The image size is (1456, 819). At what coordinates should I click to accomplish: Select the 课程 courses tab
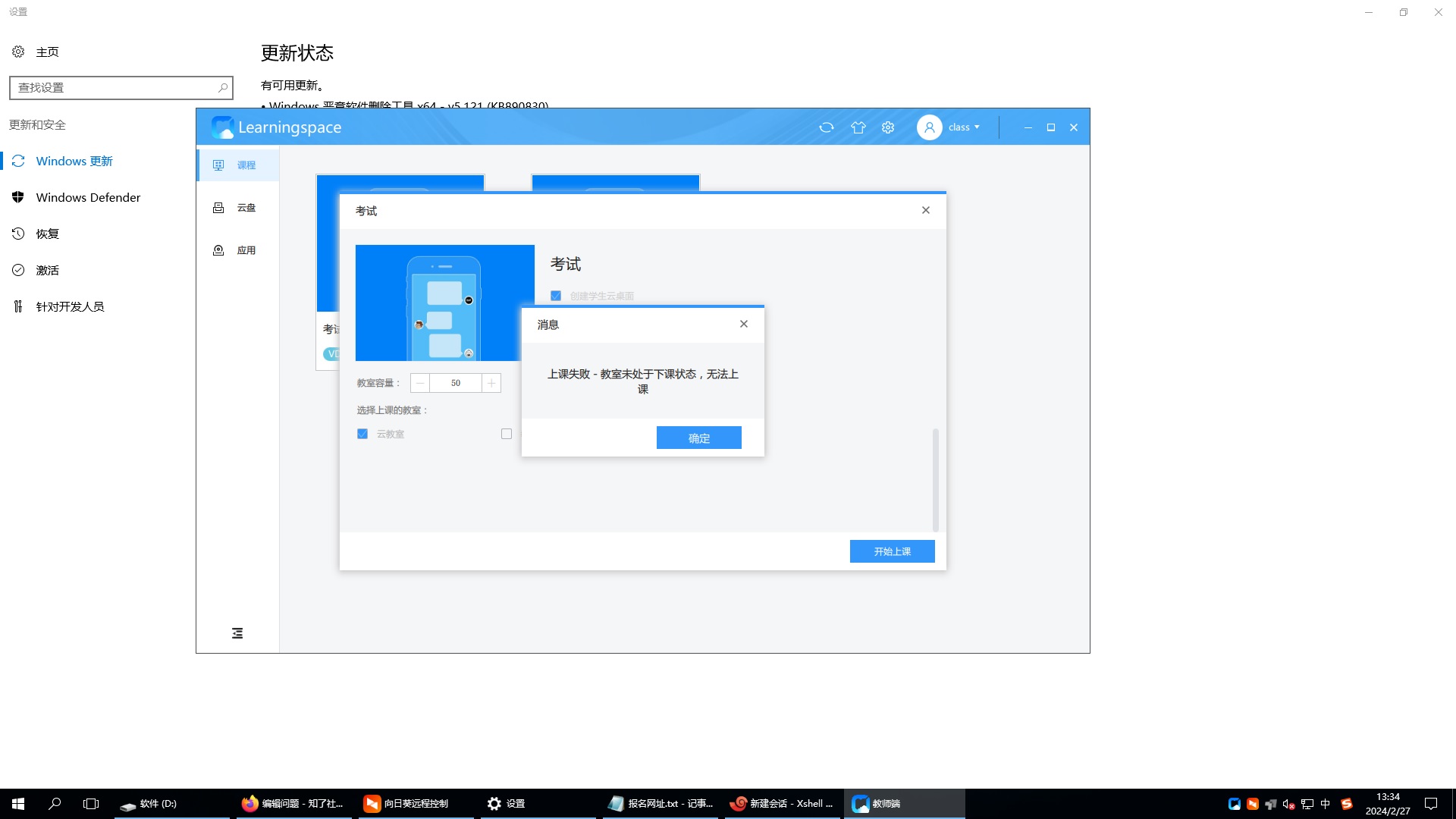237,165
